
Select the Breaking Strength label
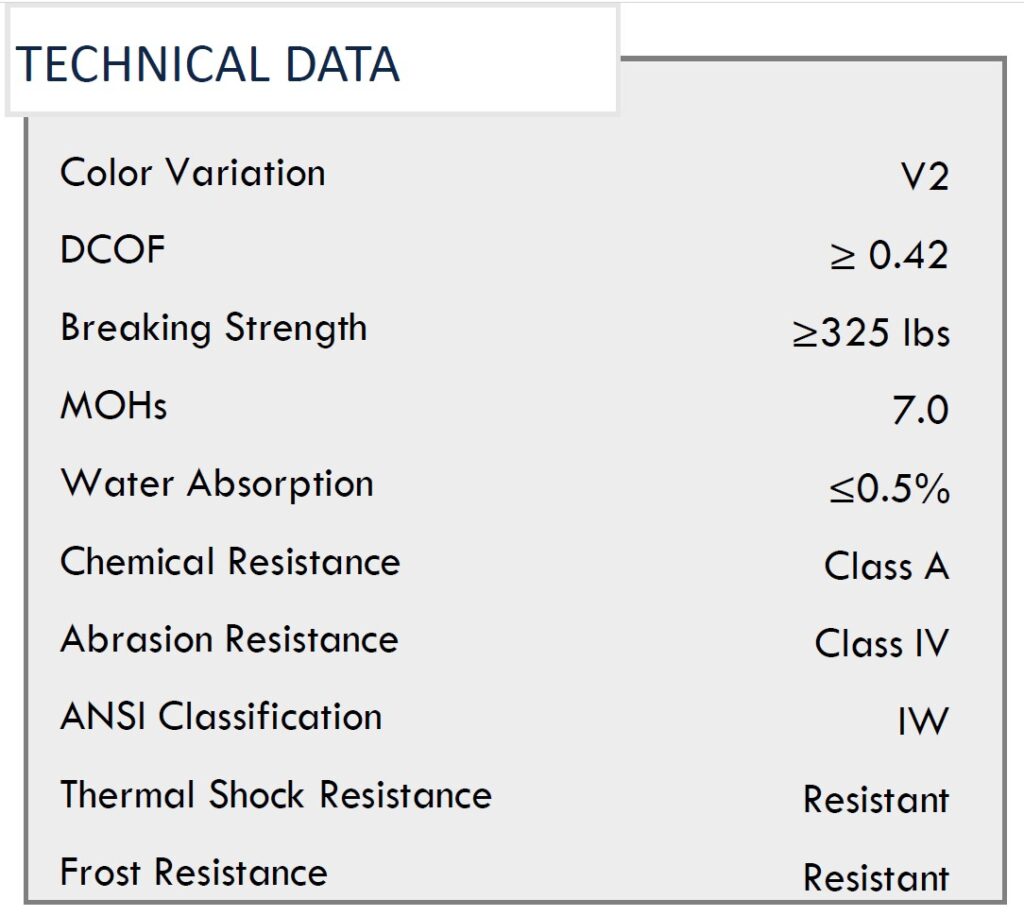[x=214, y=328]
